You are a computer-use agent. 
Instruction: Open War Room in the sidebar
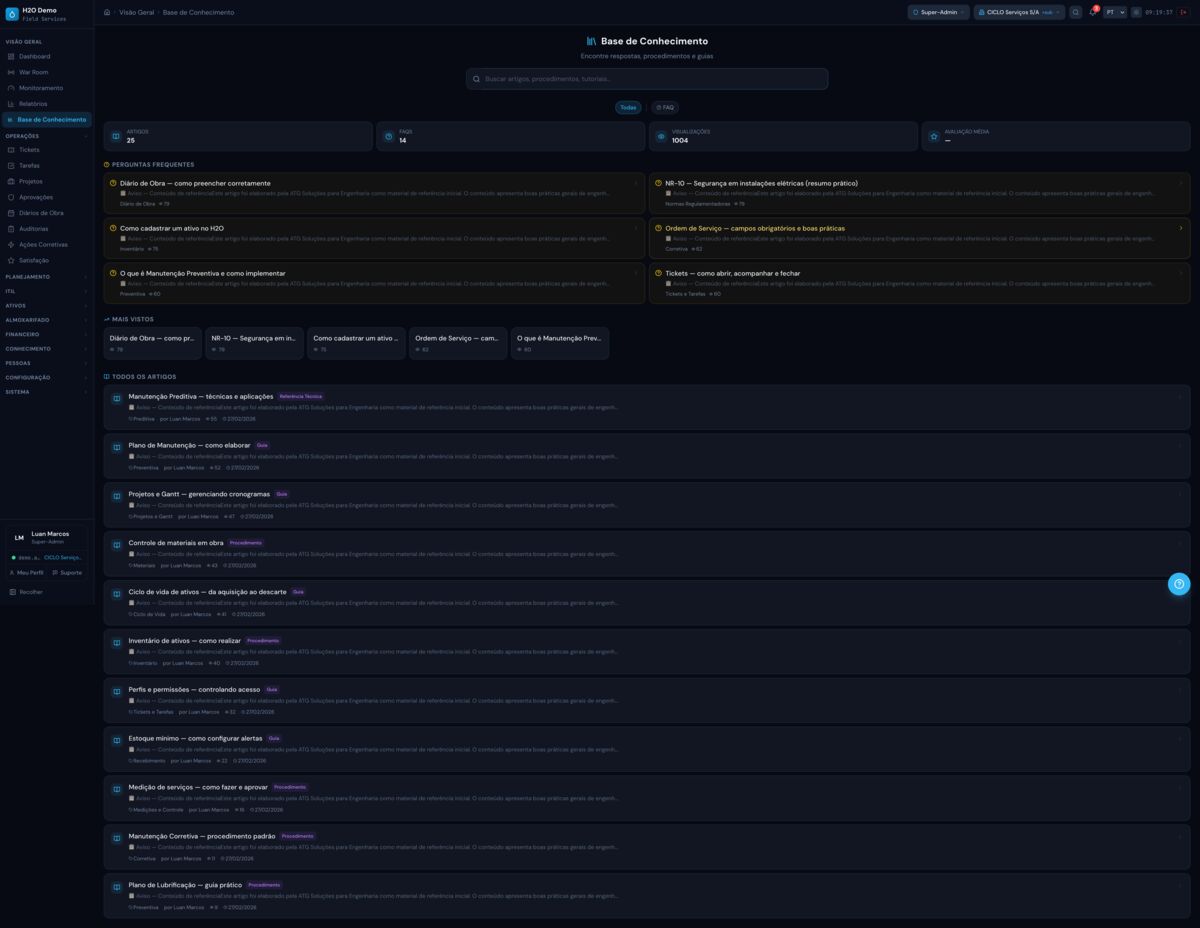point(47,72)
